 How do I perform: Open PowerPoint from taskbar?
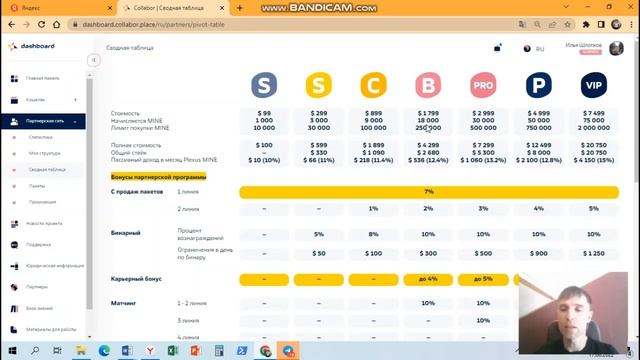coord(196,351)
